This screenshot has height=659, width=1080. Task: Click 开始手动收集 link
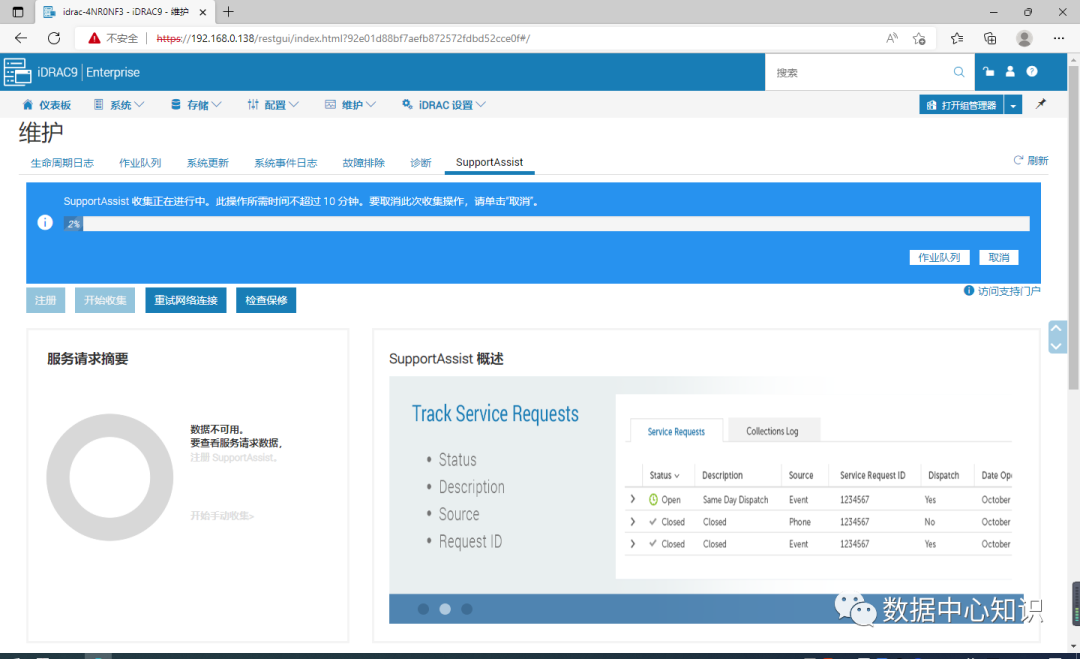(x=222, y=515)
